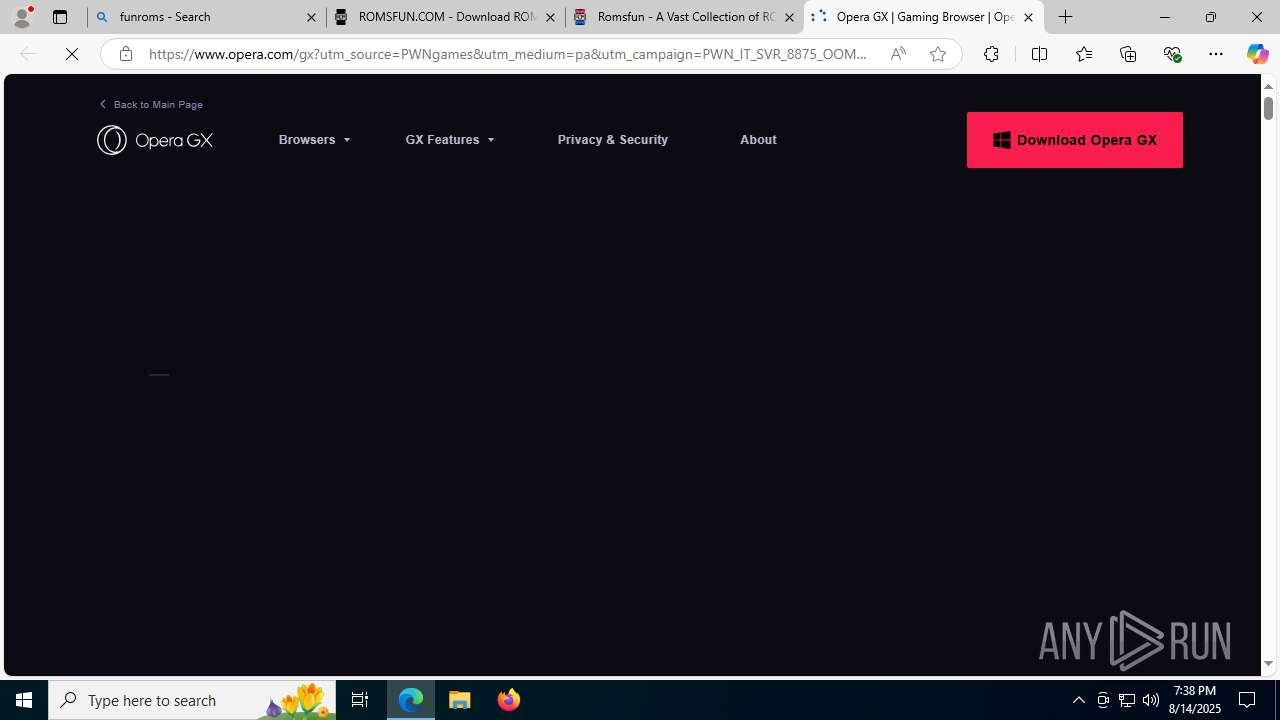Close the ROMSFUN.COM Download tab
This screenshot has height=720, width=1280.
[x=550, y=17]
